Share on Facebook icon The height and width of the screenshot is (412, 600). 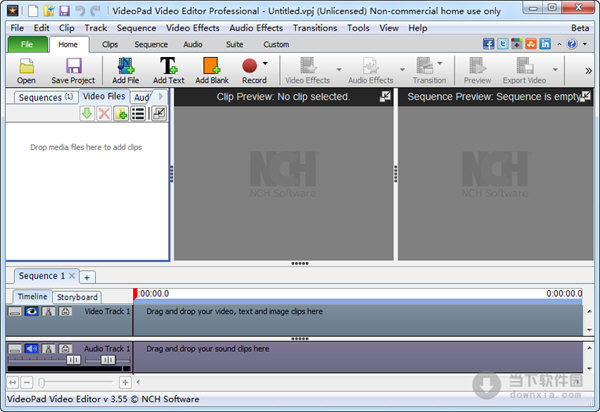(488, 44)
